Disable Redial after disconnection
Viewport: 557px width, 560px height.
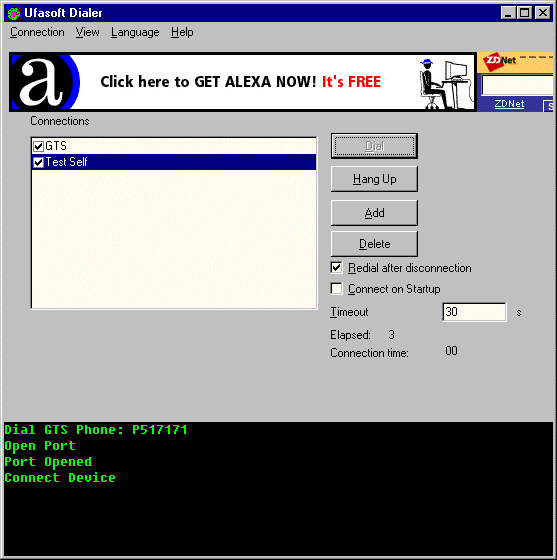(336, 268)
